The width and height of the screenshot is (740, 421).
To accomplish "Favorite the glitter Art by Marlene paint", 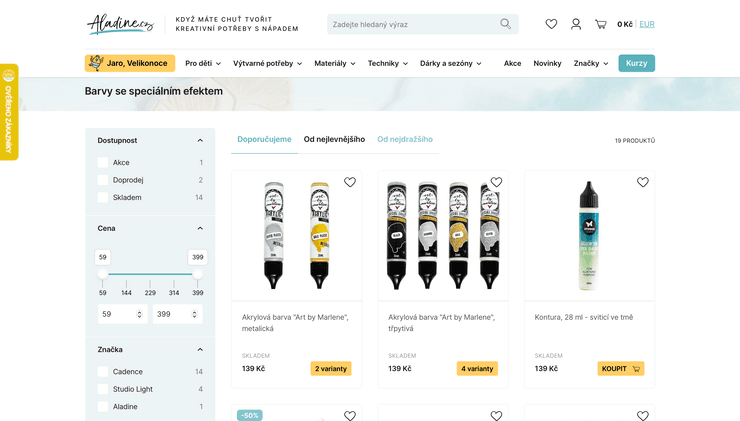I will click(x=496, y=182).
